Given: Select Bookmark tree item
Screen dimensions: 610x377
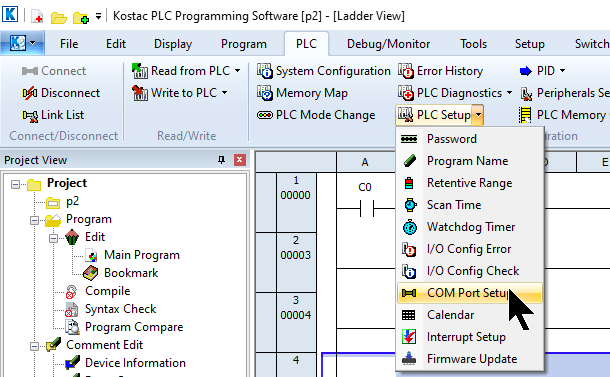Looking at the screenshot, I should pyautogui.click(x=131, y=273).
